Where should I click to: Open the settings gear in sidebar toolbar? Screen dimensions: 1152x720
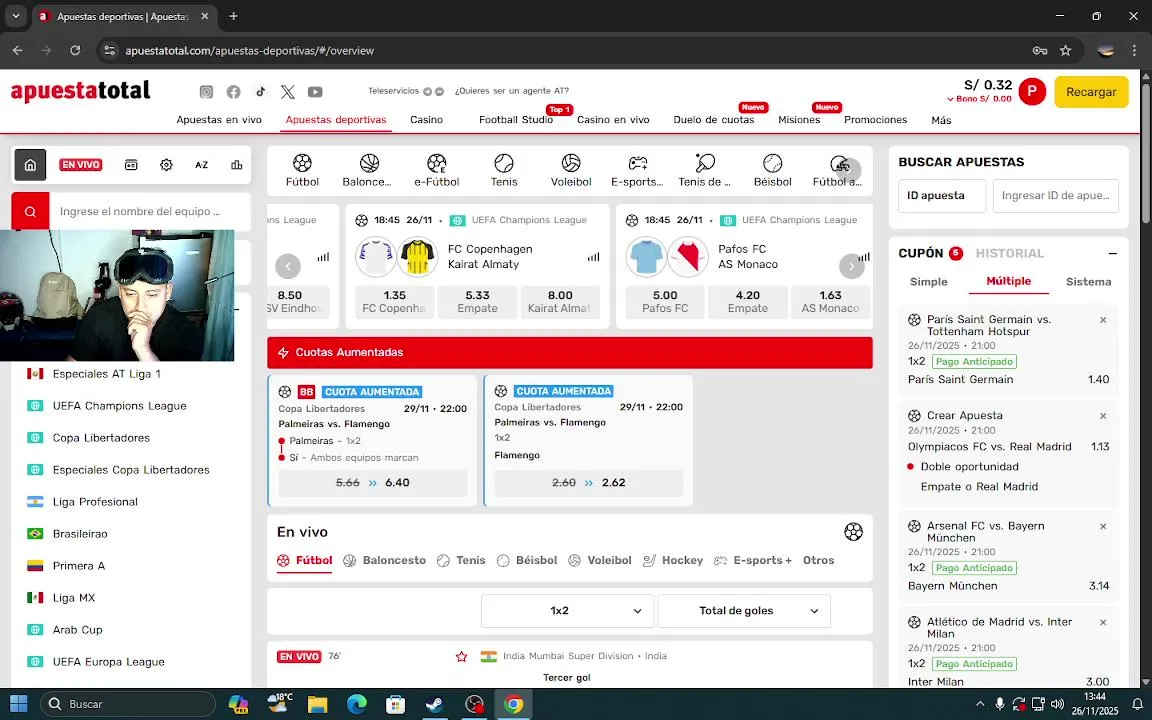(166, 165)
